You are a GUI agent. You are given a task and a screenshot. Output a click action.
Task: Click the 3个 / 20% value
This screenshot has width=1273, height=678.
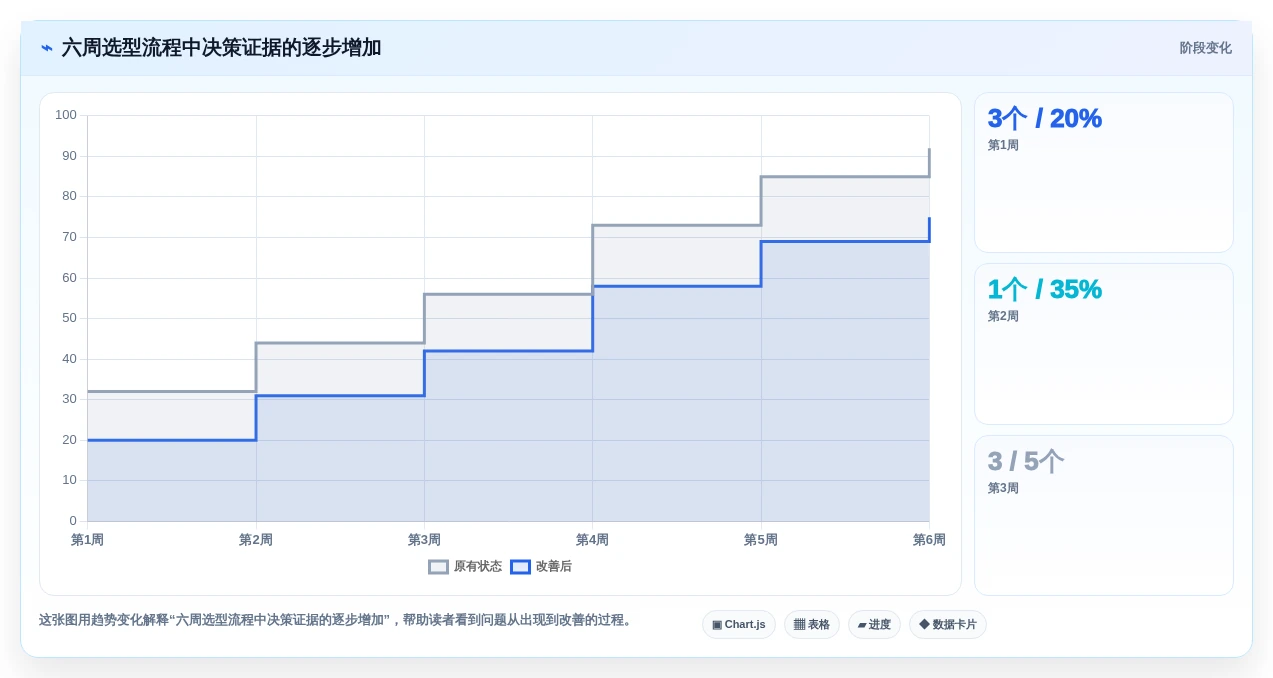click(x=1044, y=118)
